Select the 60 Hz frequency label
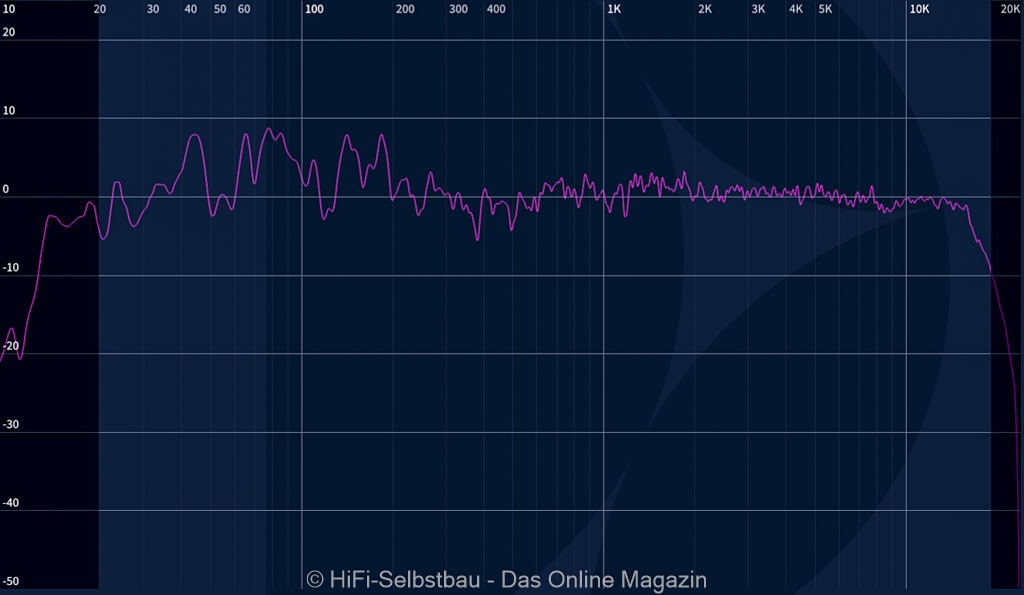Image resolution: width=1024 pixels, height=595 pixels. [x=244, y=9]
